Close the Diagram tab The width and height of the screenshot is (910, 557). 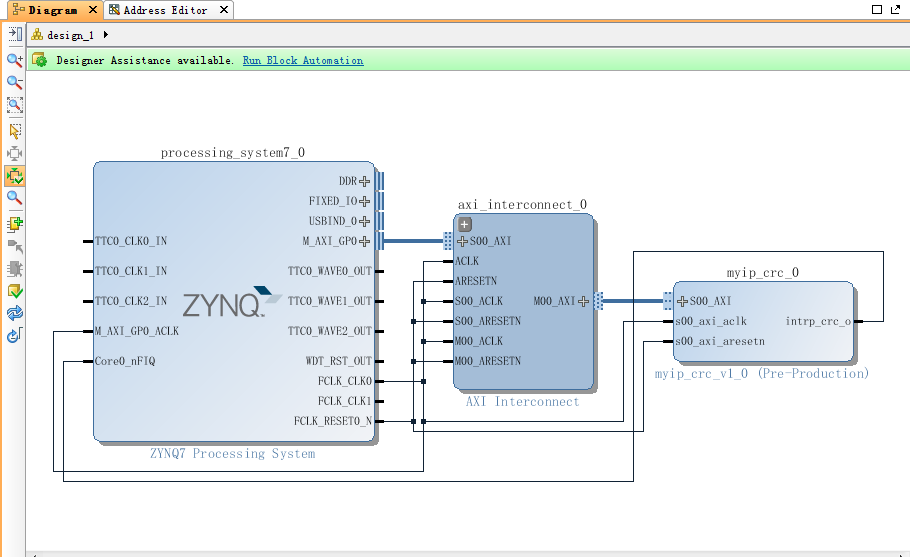92,10
